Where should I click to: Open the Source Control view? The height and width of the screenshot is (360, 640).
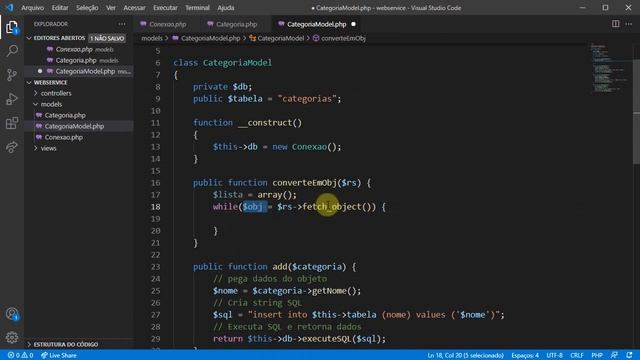click(12, 75)
